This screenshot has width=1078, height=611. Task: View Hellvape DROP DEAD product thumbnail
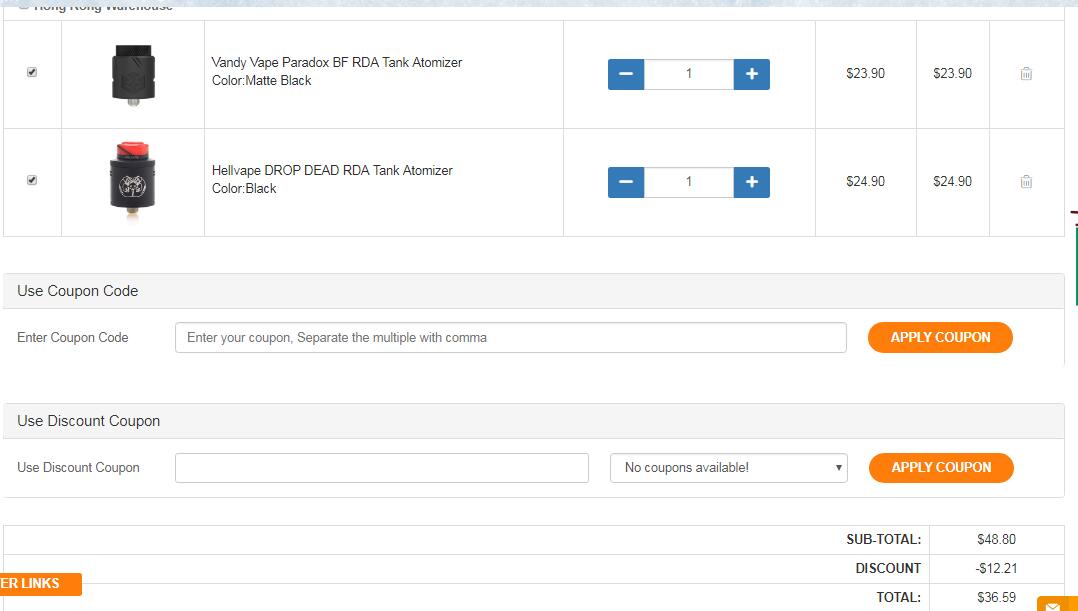[x=133, y=181]
